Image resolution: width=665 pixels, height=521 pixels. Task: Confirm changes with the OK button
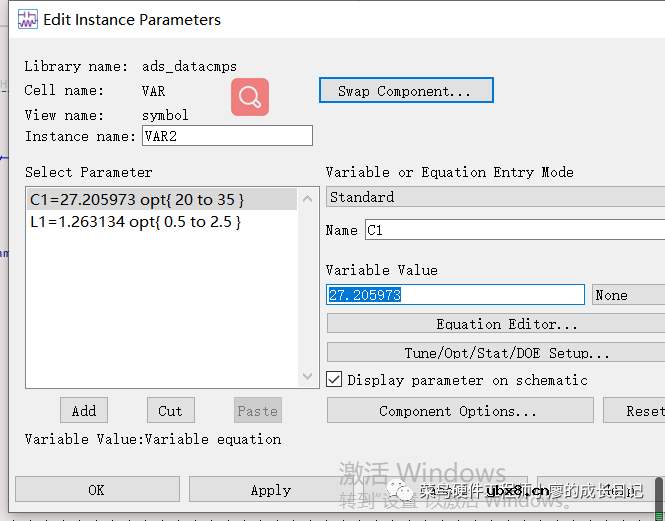tap(96, 490)
